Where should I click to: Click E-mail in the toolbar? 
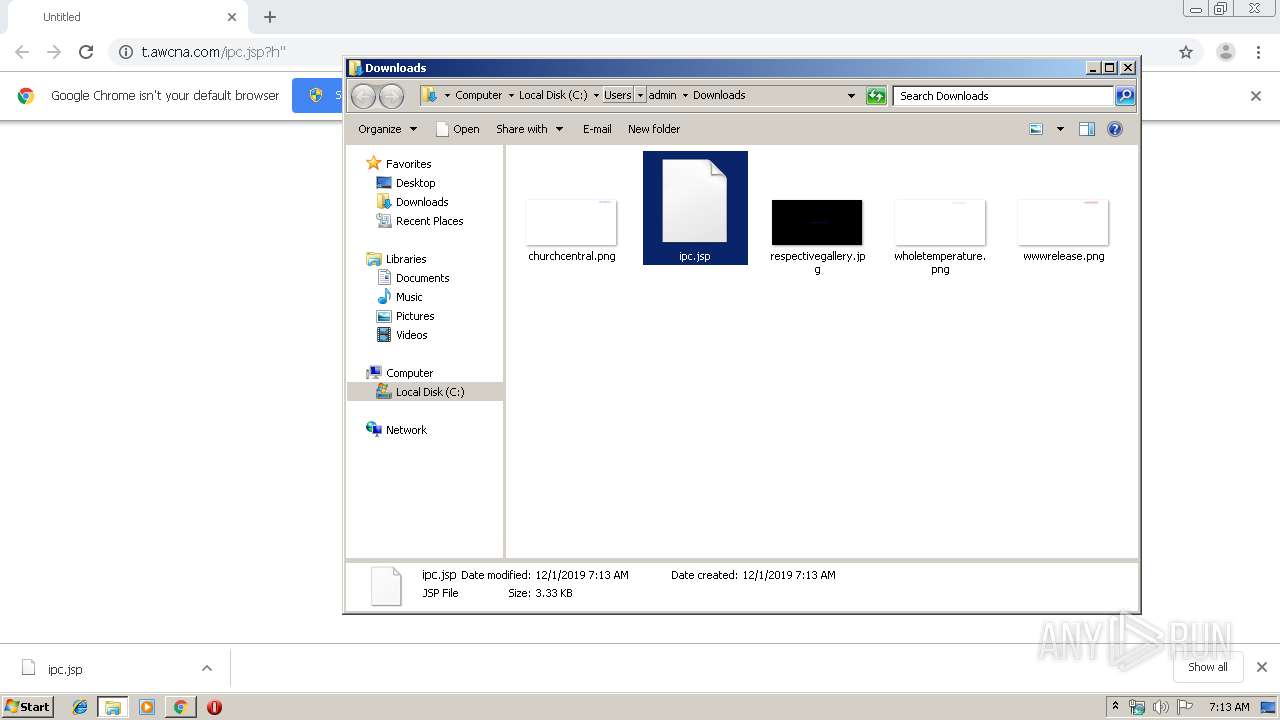point(597,129)
